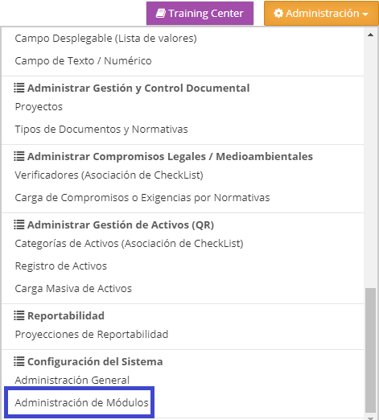The image size is (379, 420).
Task: Click the list icon beside Administrar Gestión y Control Documental
Action: (19, 88)
